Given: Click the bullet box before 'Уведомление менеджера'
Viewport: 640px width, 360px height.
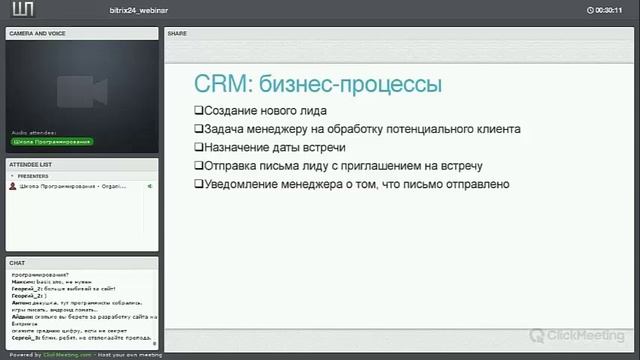Looking at the screenshot, I should pos(198,184).
